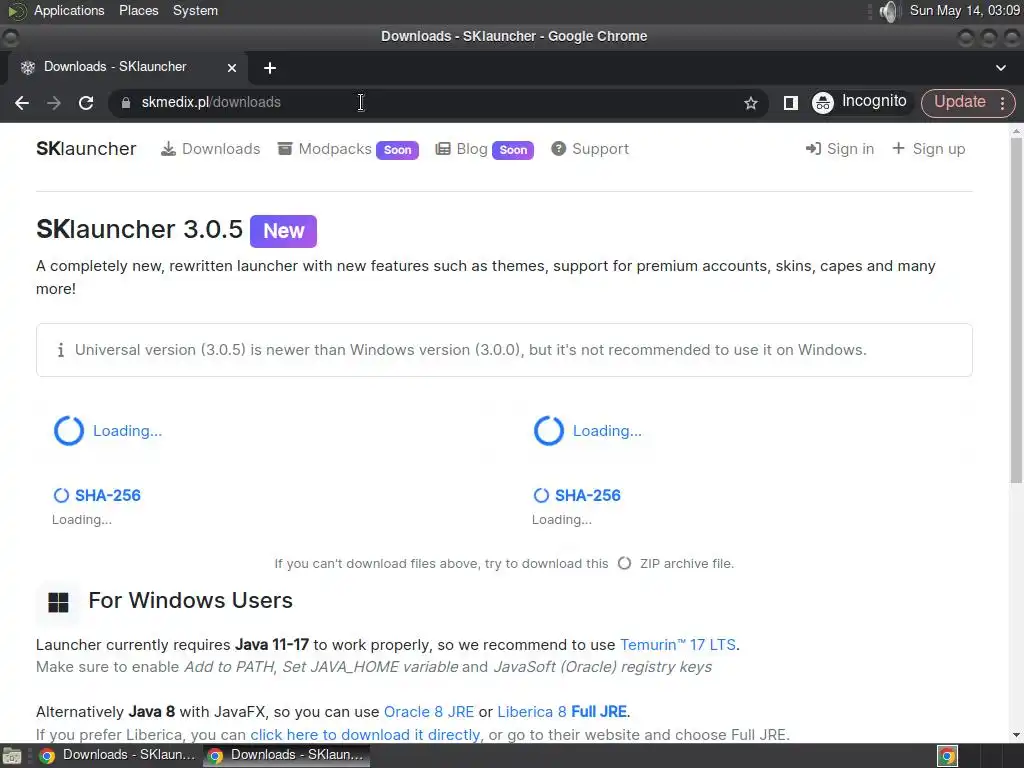Click the clock Sun May 14, 03:09
This screenshot has height=768, width=1024.
(x=965, y=11)
